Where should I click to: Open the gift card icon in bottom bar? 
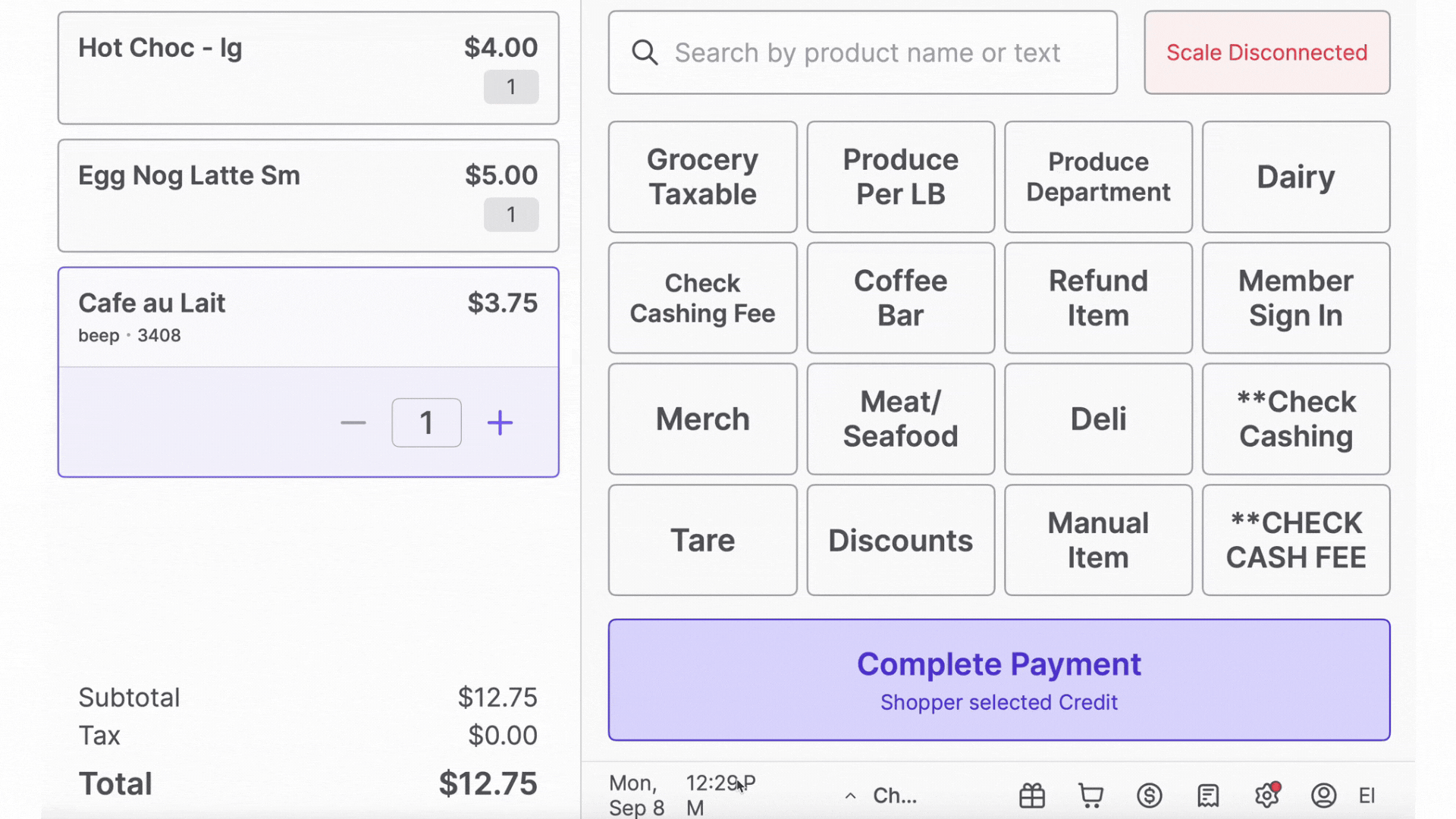pos(1032,795)
